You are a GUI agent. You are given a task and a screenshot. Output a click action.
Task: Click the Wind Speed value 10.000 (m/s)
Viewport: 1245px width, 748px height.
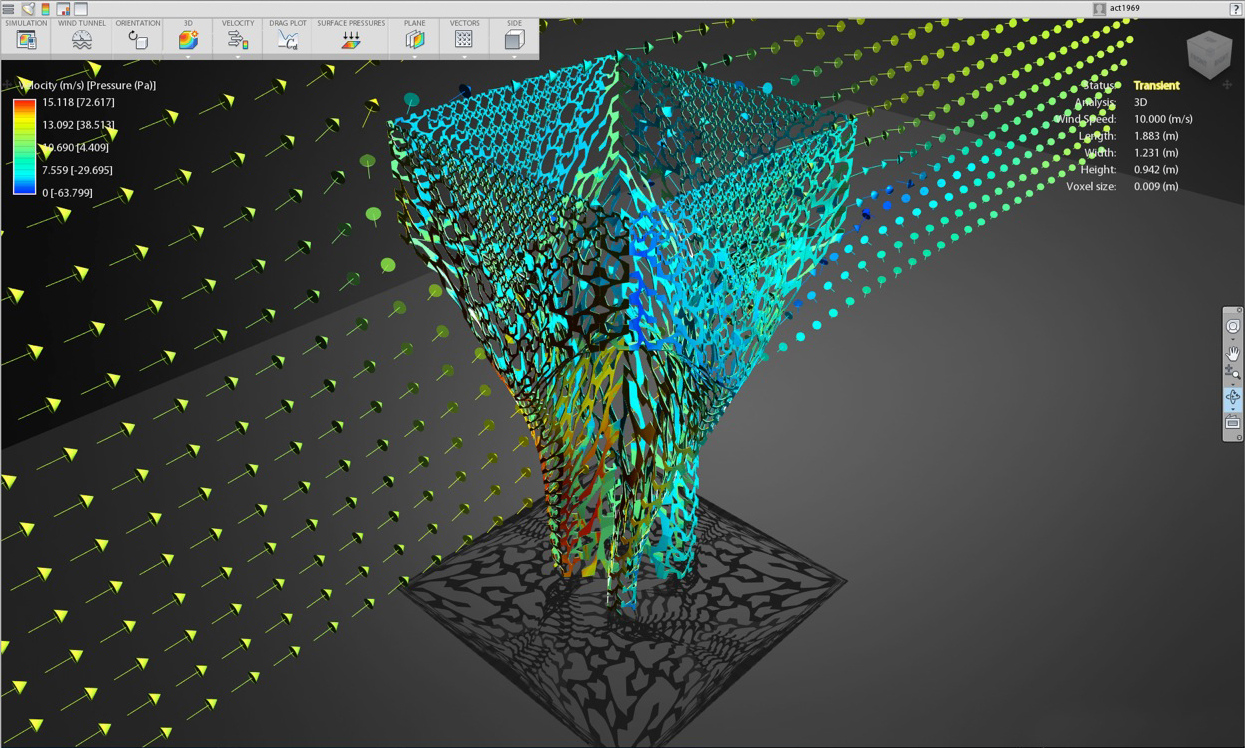tap(1163, 119)
